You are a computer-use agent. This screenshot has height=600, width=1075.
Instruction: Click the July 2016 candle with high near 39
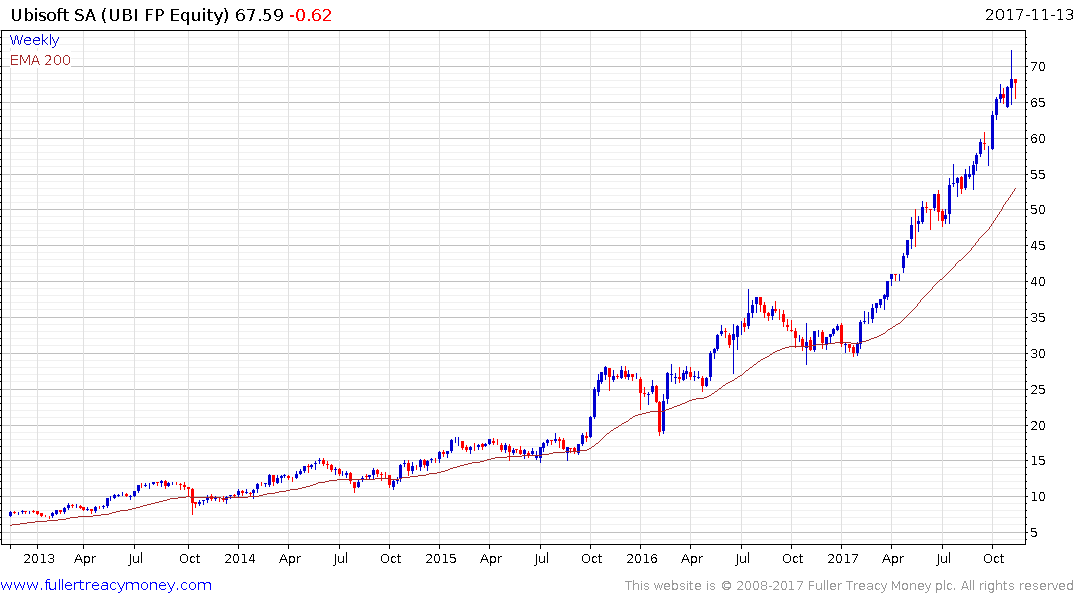[749, 309]
